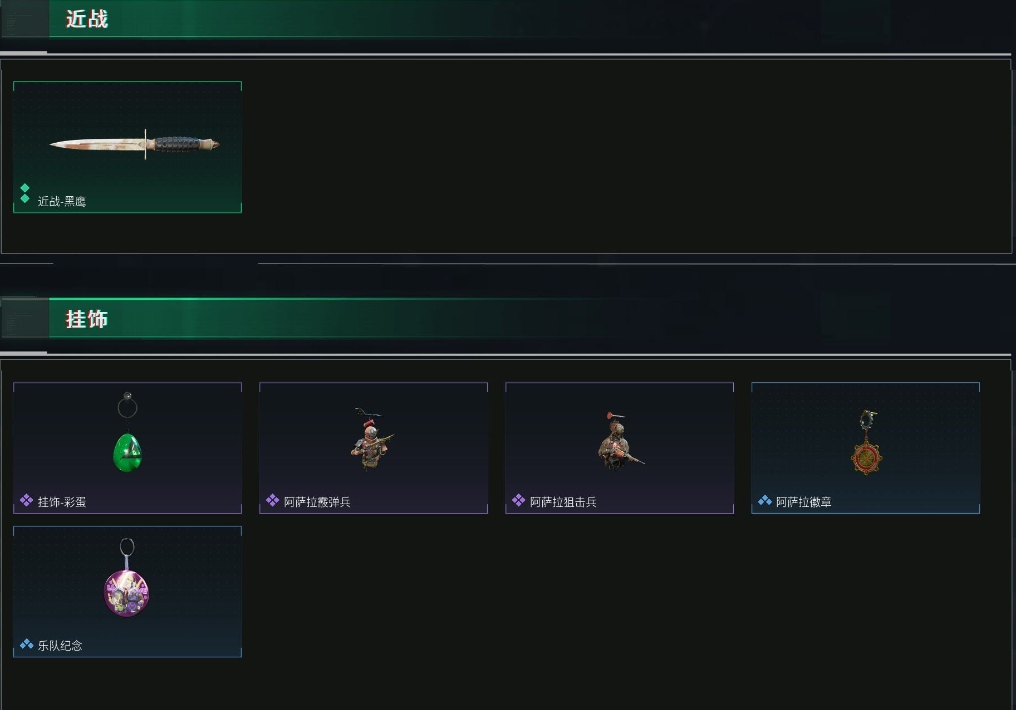Click the 乐队纪念 item label
The width and height of the screenshot is (1016, 710).
[60, 646]
